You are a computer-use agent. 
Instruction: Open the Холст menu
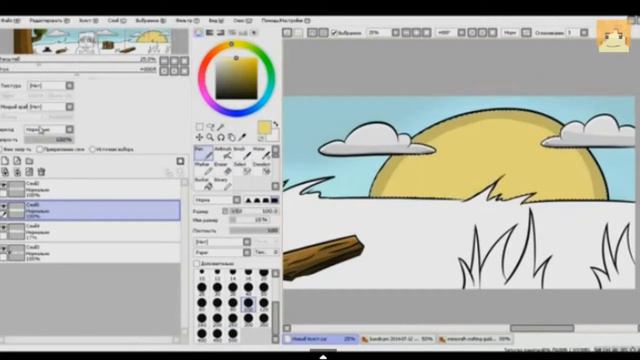coord(89,20)
